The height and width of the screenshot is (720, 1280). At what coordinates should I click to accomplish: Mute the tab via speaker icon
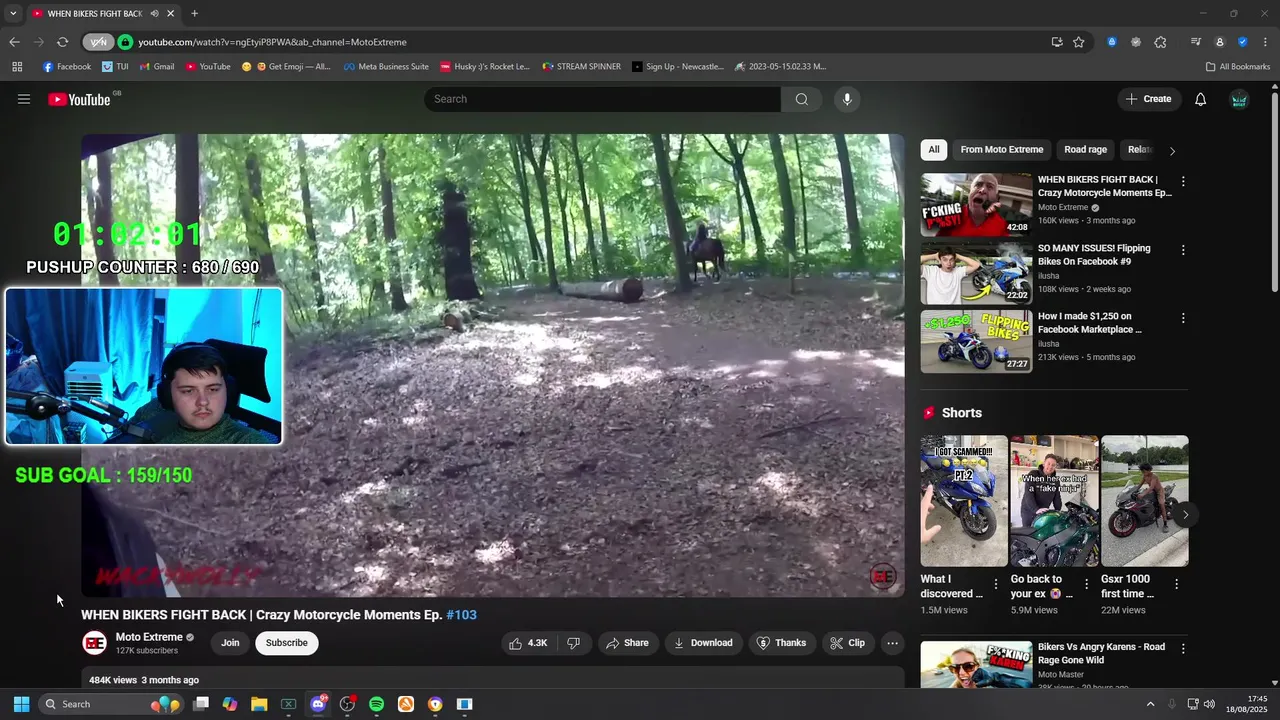click(155, 14)
